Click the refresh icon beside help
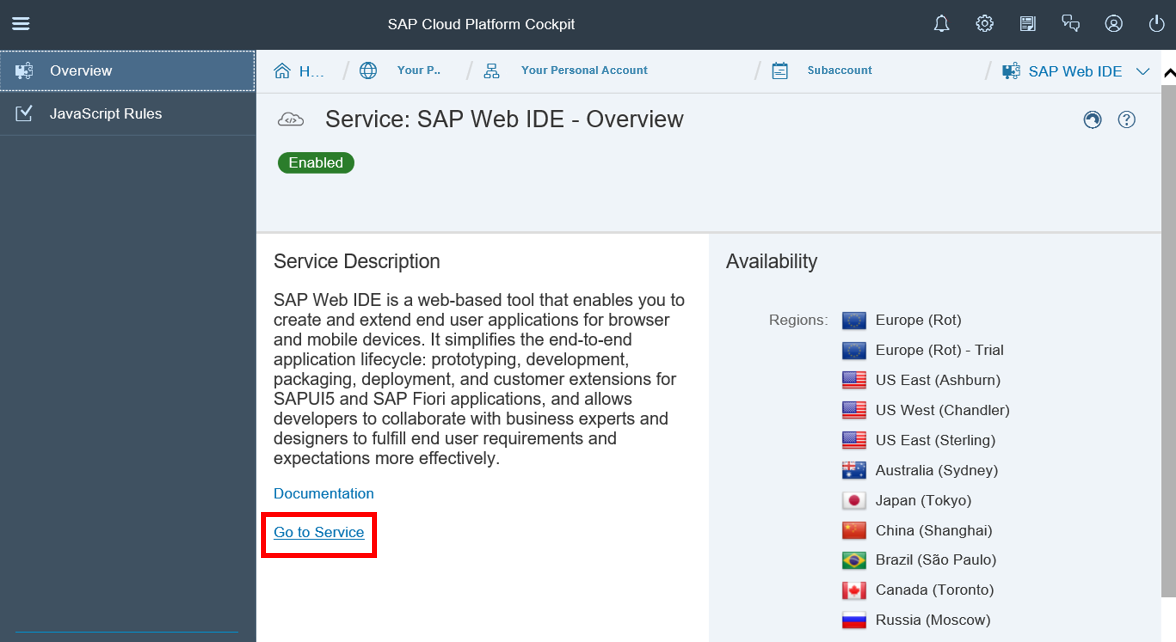 pyautogui.click(x=1092, y=119)
